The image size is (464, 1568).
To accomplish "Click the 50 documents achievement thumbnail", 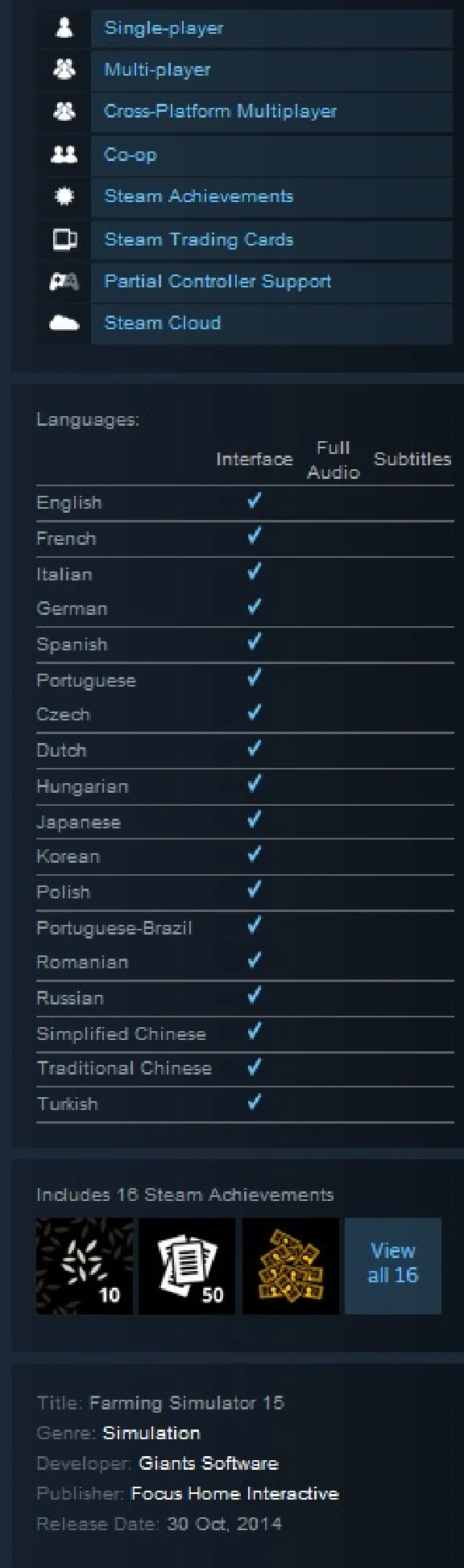I will 187,1266.
